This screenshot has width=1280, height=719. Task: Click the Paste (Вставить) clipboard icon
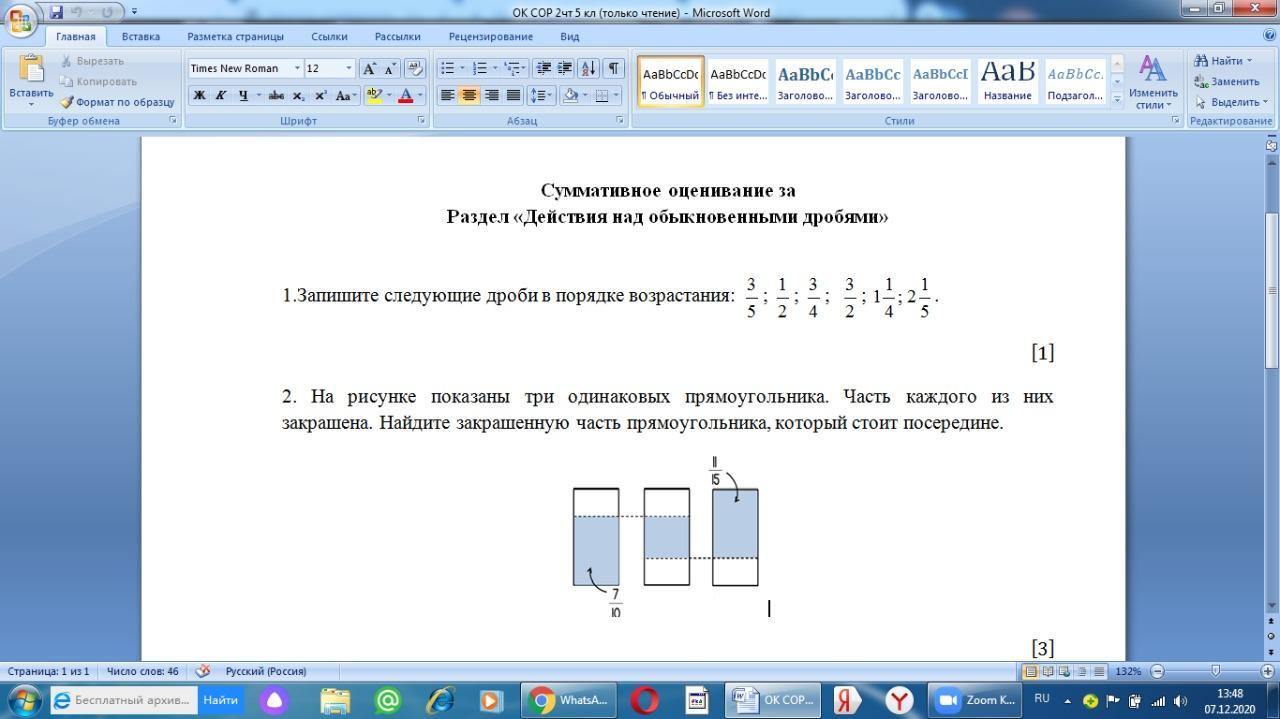click(31, 70)
